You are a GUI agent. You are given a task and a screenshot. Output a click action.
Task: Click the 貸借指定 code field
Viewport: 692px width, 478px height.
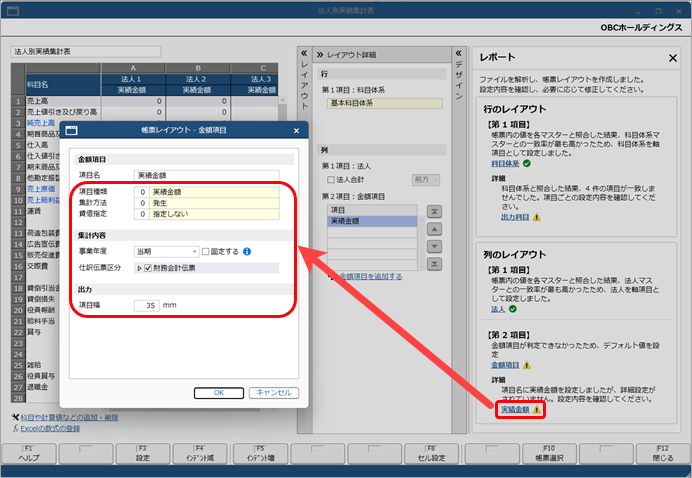(142, 214)
